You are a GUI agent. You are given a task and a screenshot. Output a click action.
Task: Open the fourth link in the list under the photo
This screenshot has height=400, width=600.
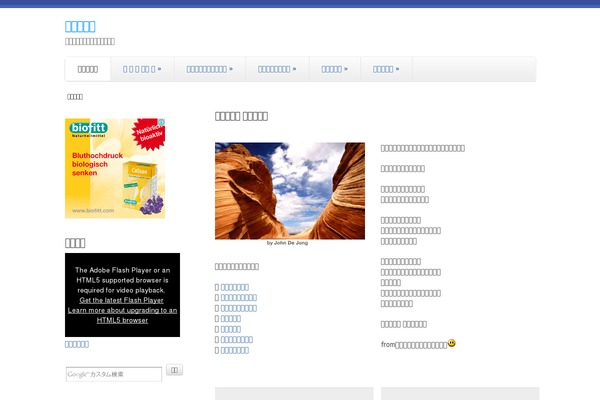point(231,318)
